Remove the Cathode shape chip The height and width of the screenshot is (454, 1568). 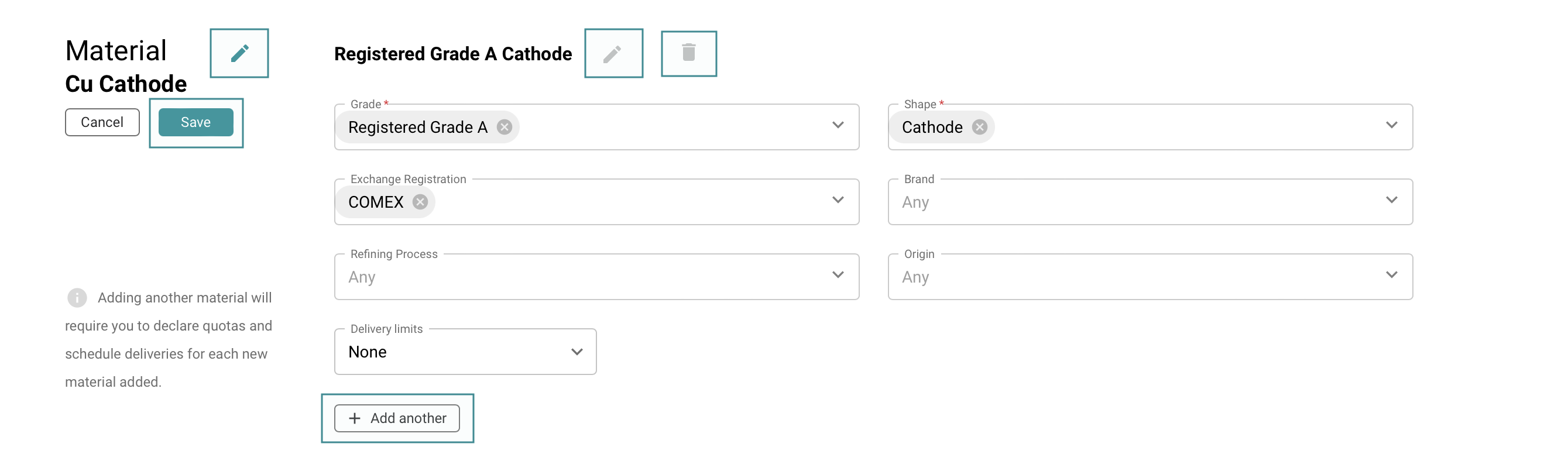979,127
